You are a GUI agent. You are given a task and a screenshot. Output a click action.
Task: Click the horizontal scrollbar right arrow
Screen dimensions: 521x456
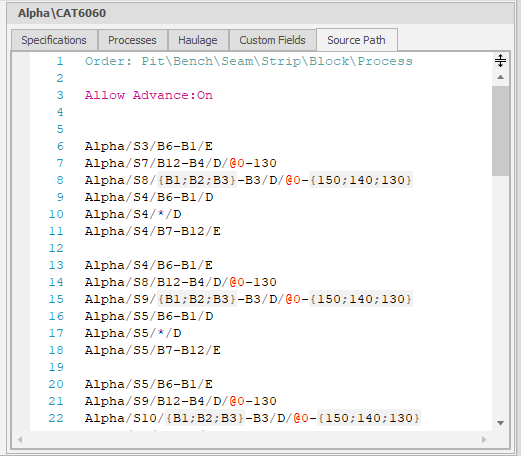pos(484,440)
